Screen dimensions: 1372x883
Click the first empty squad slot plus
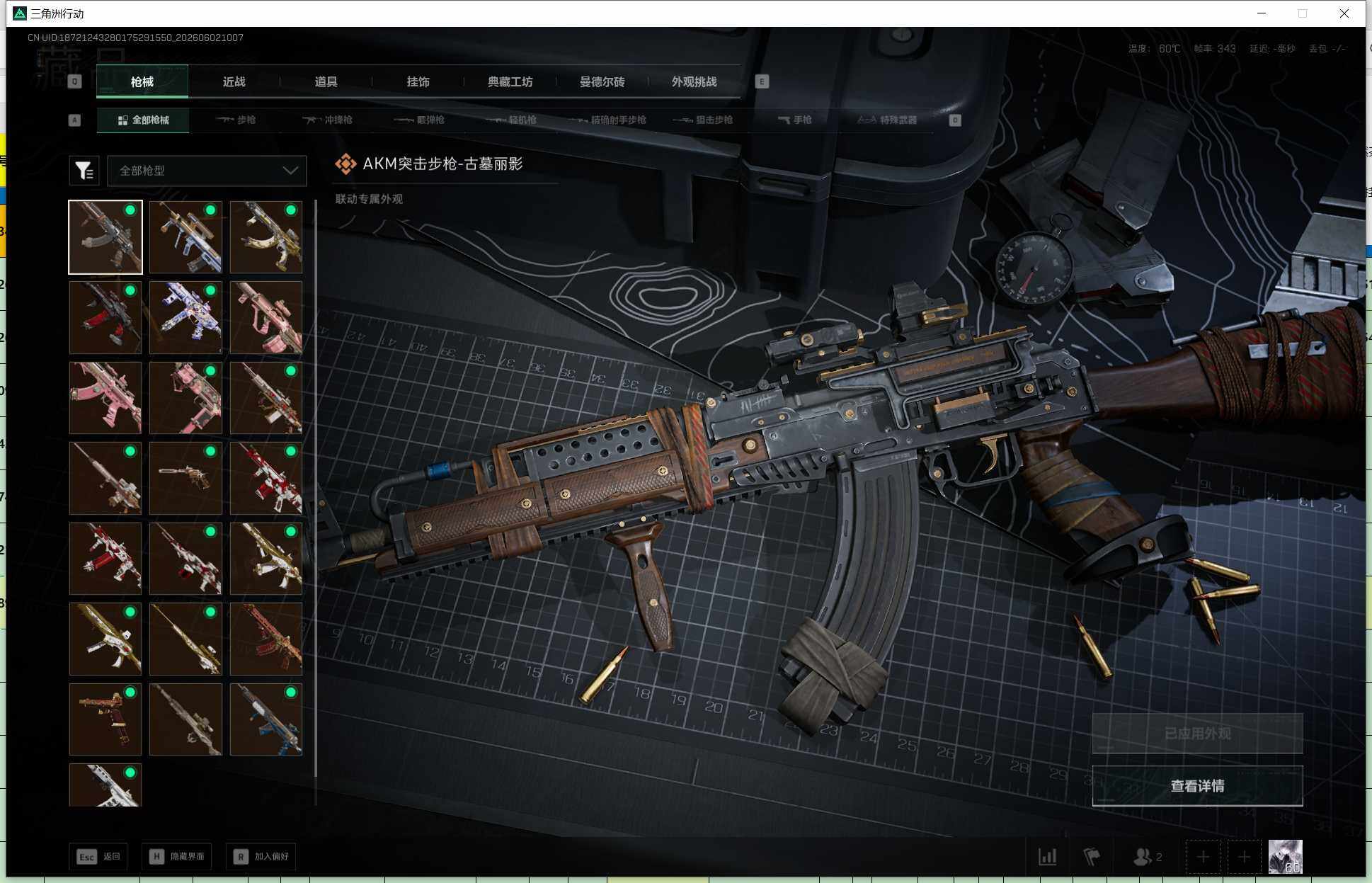coord(1203,857)
